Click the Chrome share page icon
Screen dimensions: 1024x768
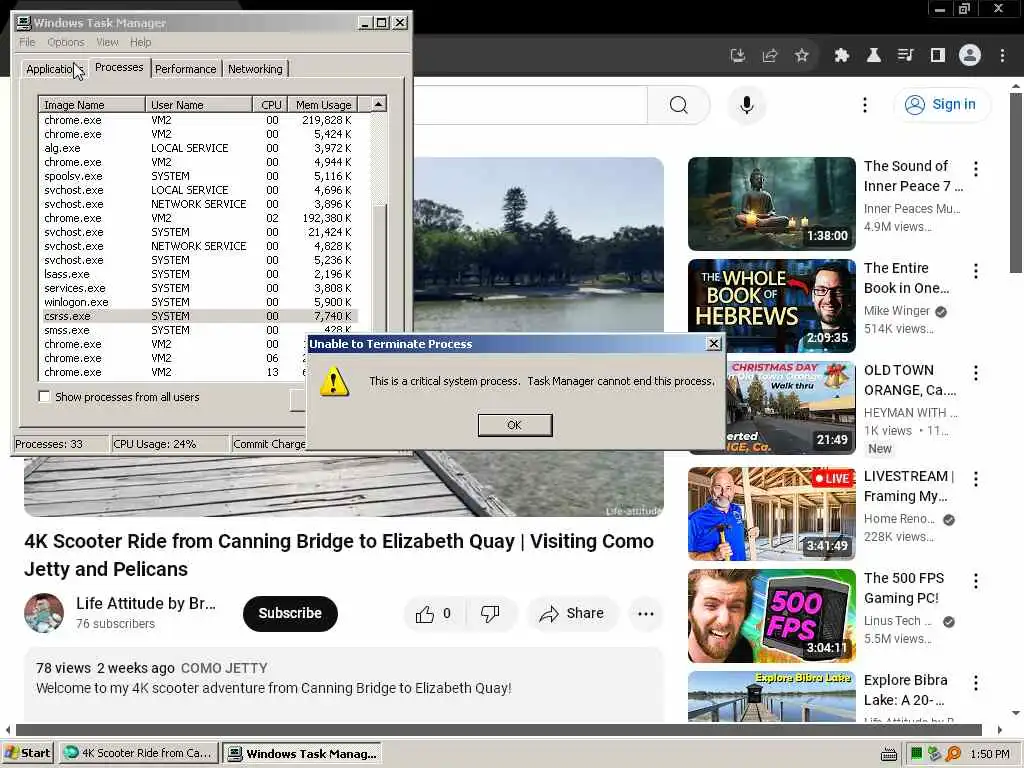[770, 56]
